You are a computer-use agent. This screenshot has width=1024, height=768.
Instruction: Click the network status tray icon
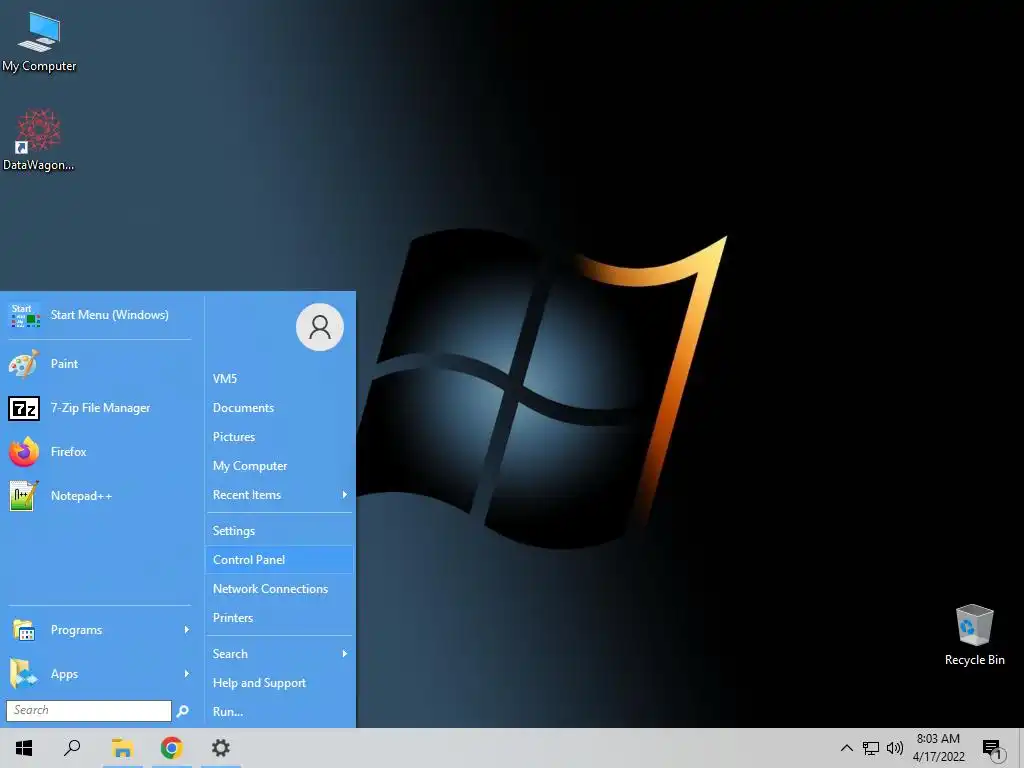point(871,748)
